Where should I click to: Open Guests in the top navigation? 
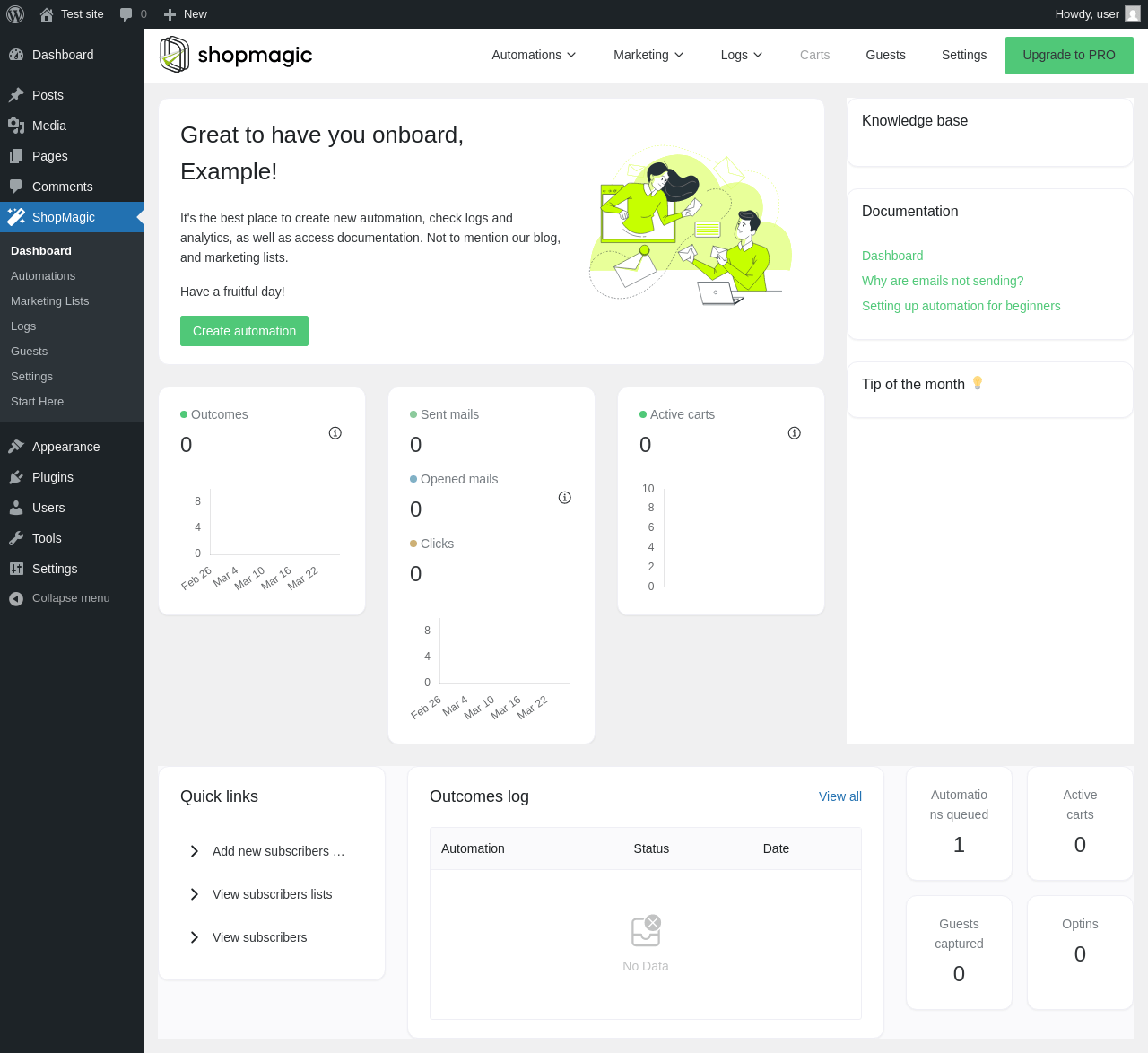tap(886, 55)
